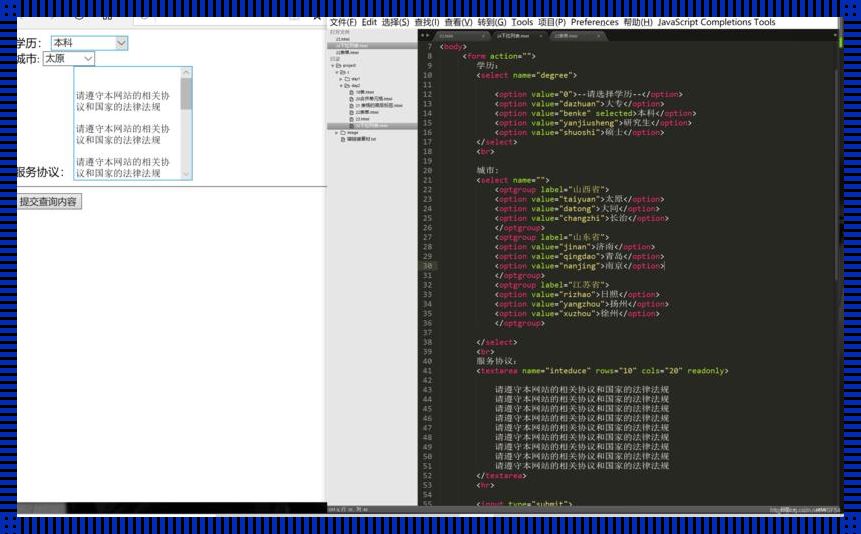Click the closing </textarea> tag line
The height and width of the screenshot is (534, 861).
(x=501, y=476)
